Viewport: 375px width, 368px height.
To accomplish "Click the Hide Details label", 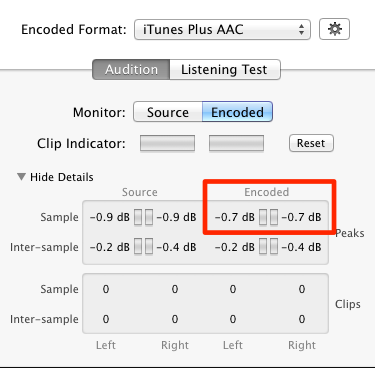I will coord(62,177).
